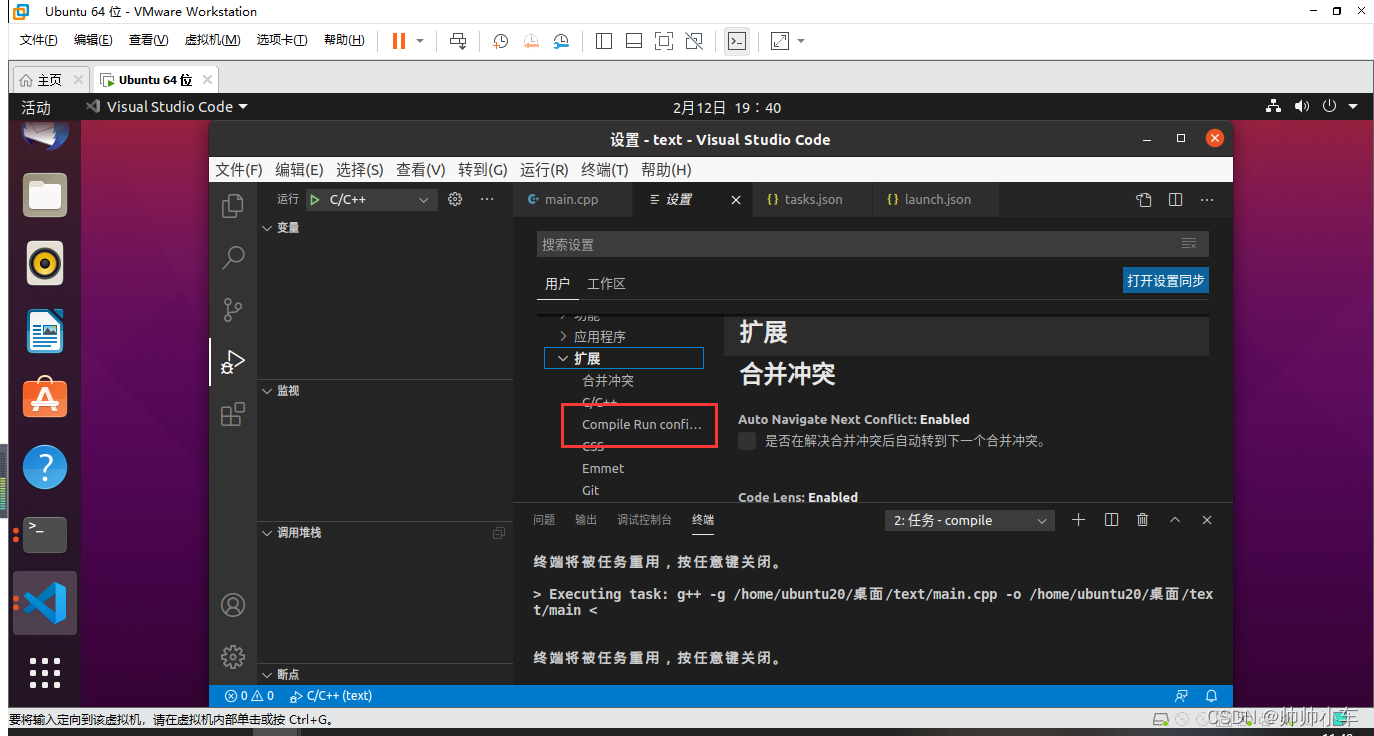Split the editor to the right
1374x736 pixels.
(1176, 200)
